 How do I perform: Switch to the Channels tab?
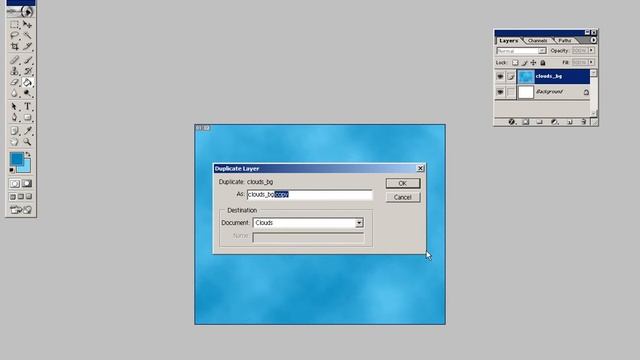[x=537, y=41]
